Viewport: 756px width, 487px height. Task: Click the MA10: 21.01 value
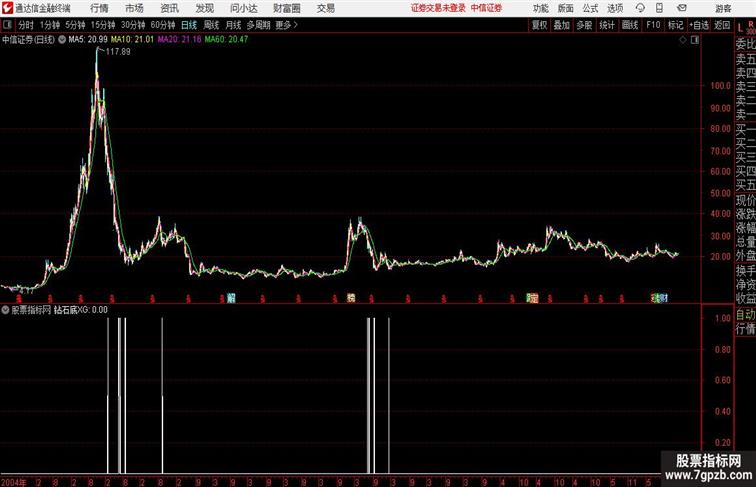pyautogui.click(x=133, y=40)
